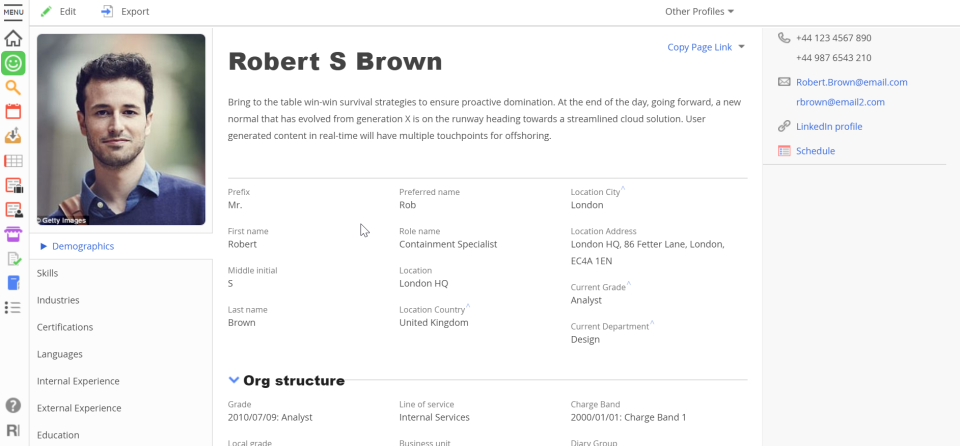Click the purple storefront sidebar icon
The height and width of the screenshot is (446, 960).
coord(13,234)
